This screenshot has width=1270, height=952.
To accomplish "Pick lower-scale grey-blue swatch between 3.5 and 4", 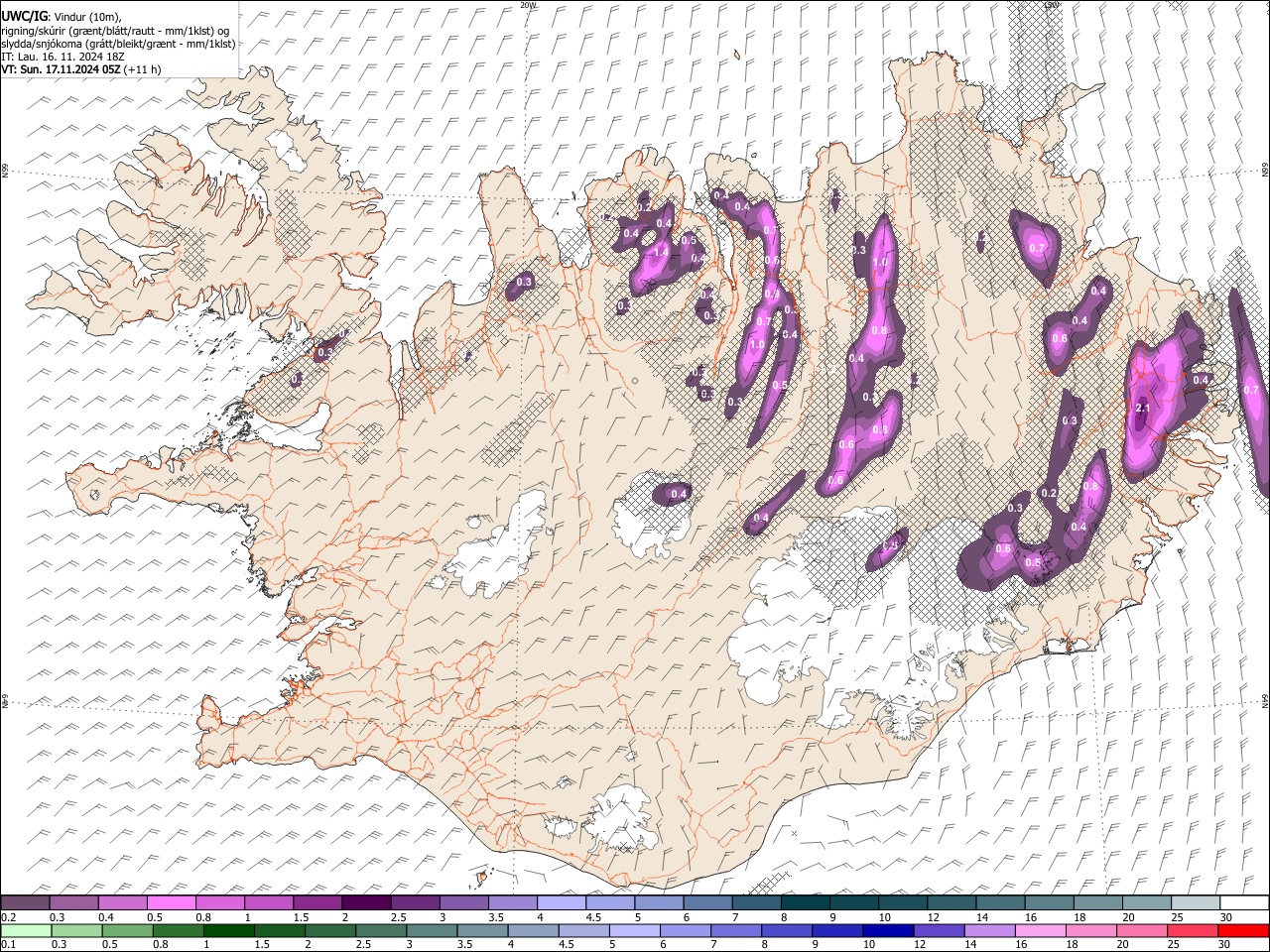I will 482,931.
